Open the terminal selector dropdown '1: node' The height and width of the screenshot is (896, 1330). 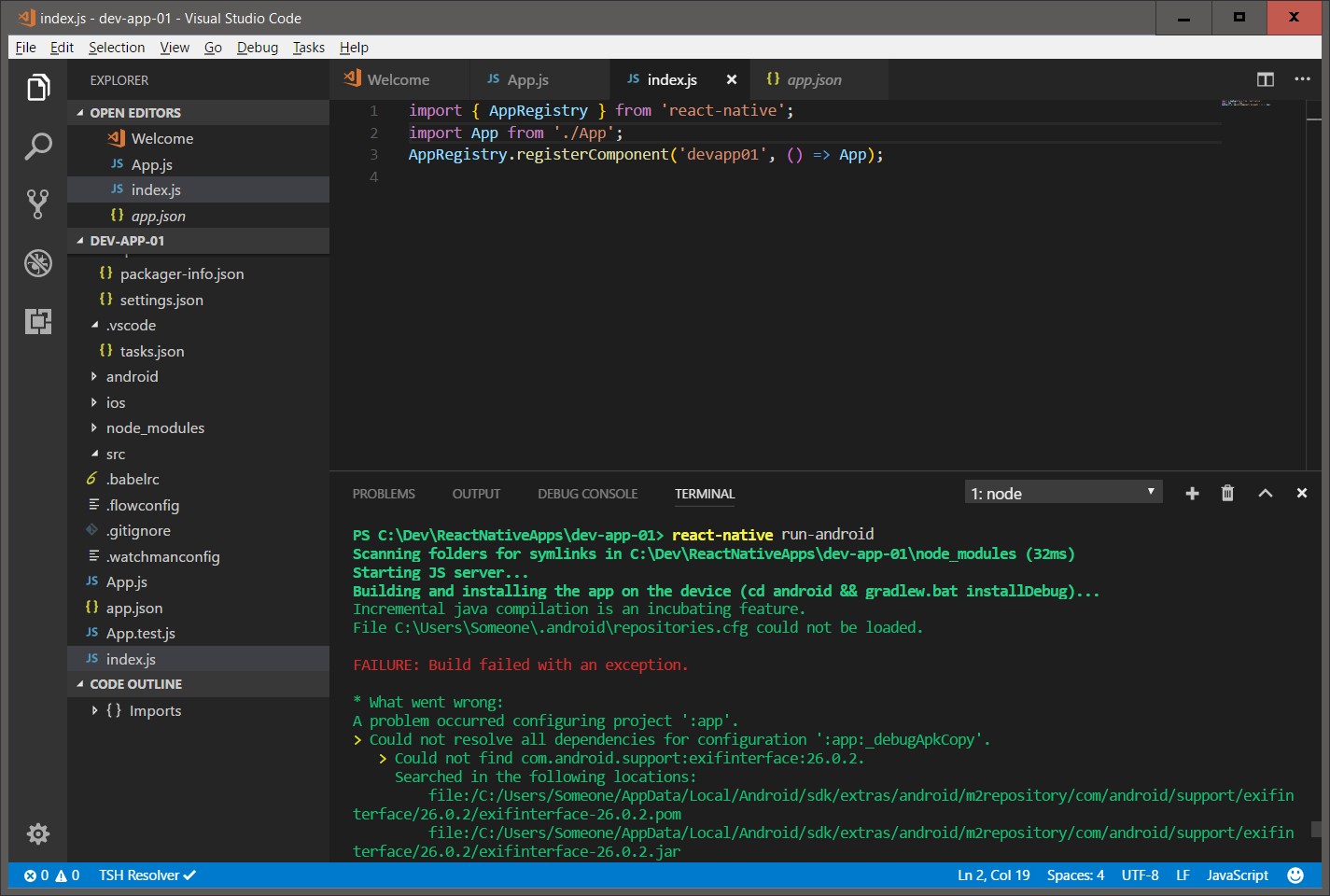(1063, 493)
